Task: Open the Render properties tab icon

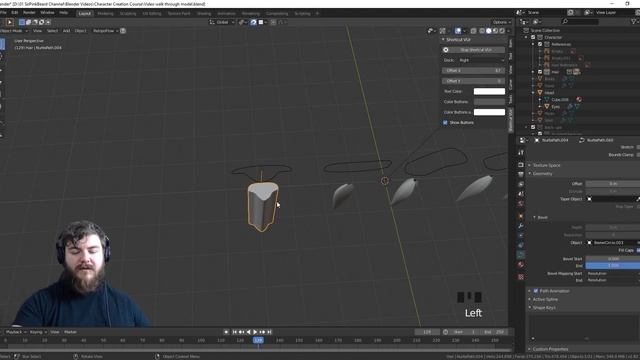Action: coord(520,164)
